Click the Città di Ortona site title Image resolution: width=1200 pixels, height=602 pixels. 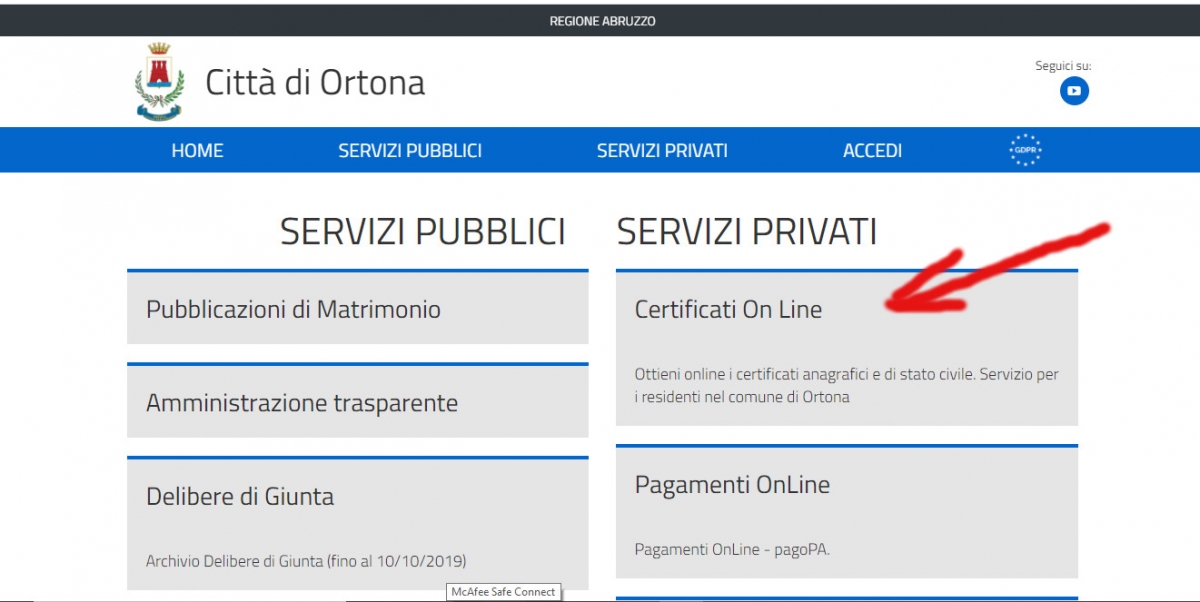pyautogui.click(x=315, y=82)
